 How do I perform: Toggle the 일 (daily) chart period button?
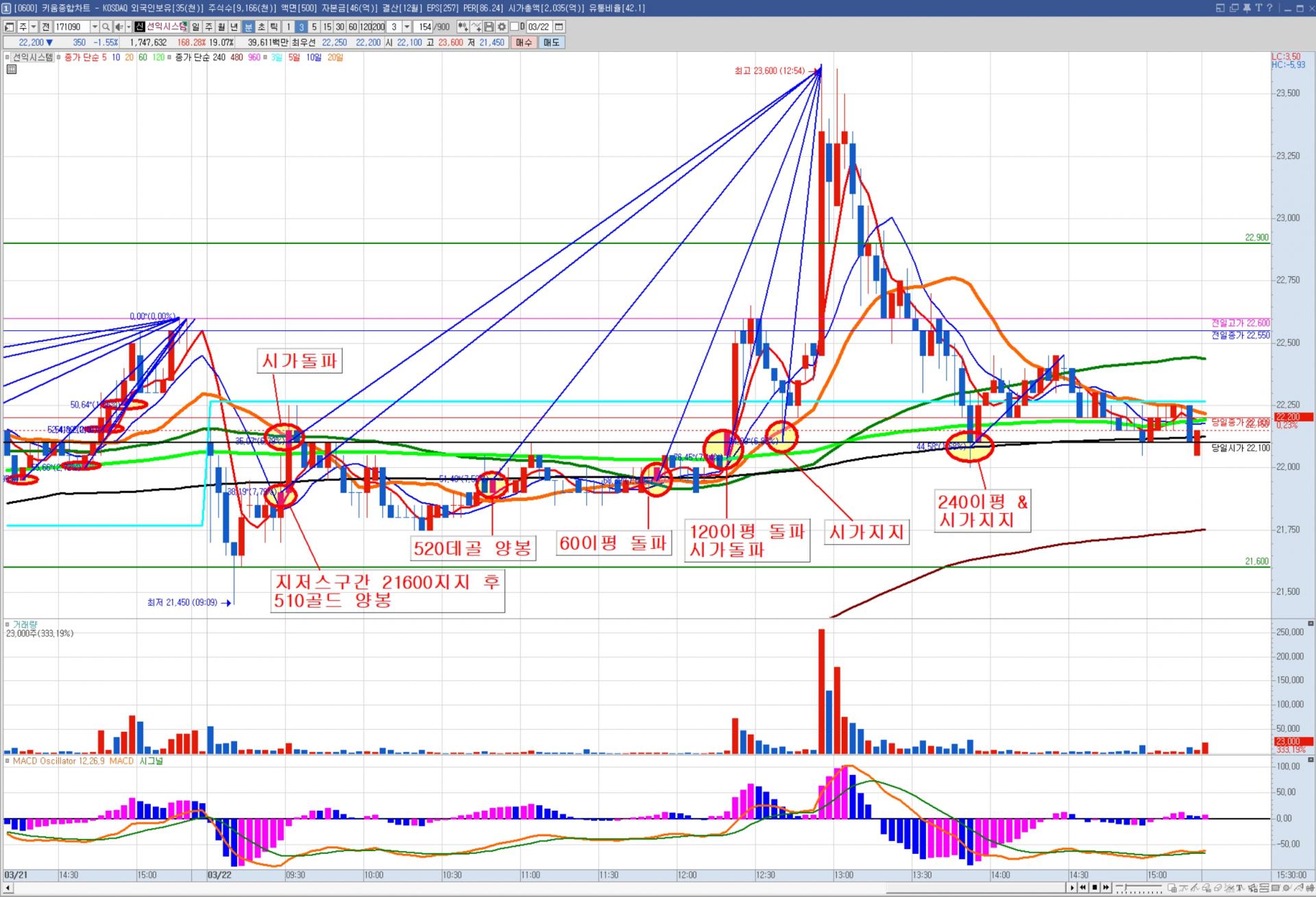(195, 27)
